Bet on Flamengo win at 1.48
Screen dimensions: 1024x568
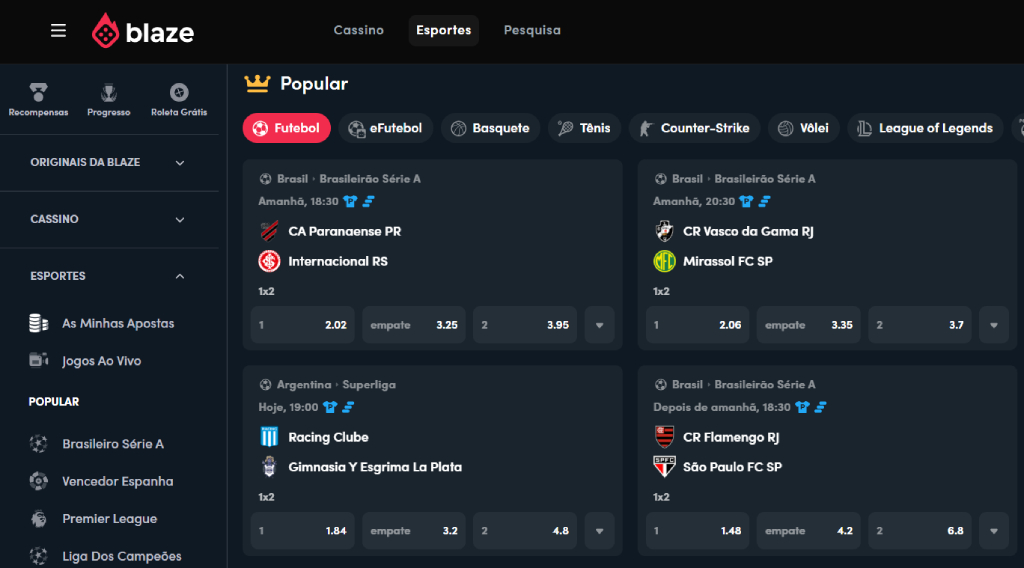697,531
